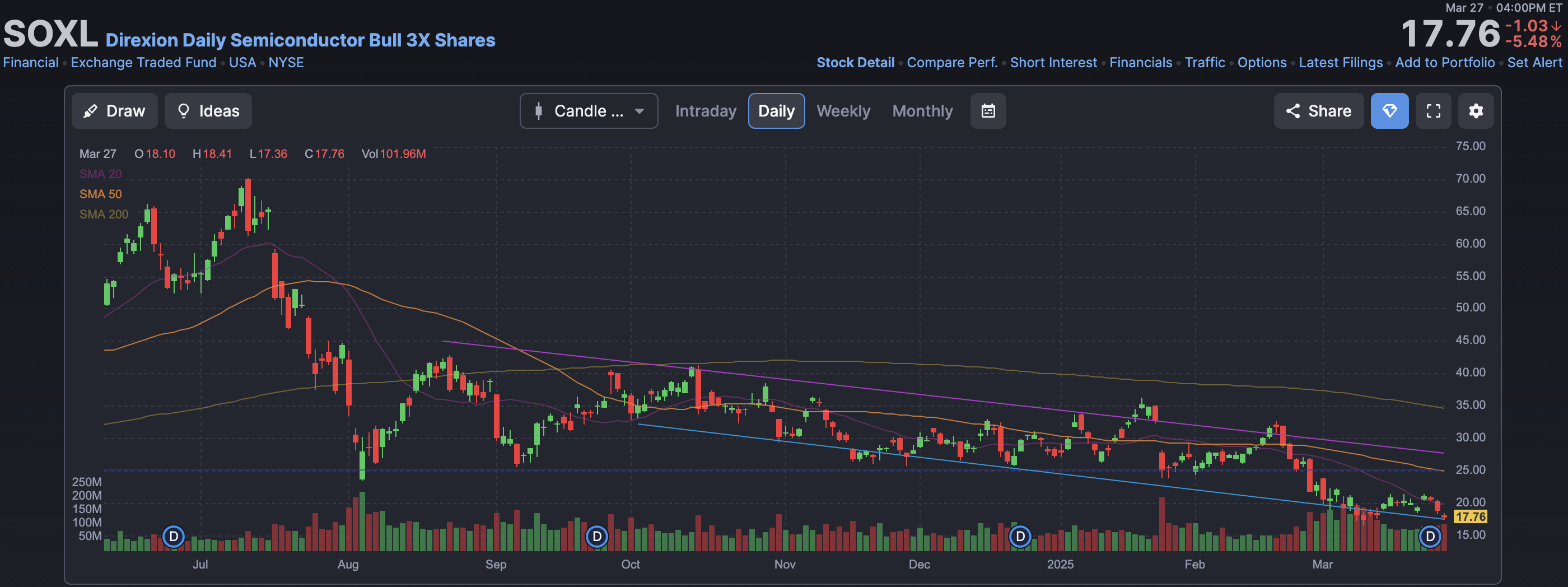Click the share icon in Share button
This screenshot has height=587, width=1568.
1293,111
